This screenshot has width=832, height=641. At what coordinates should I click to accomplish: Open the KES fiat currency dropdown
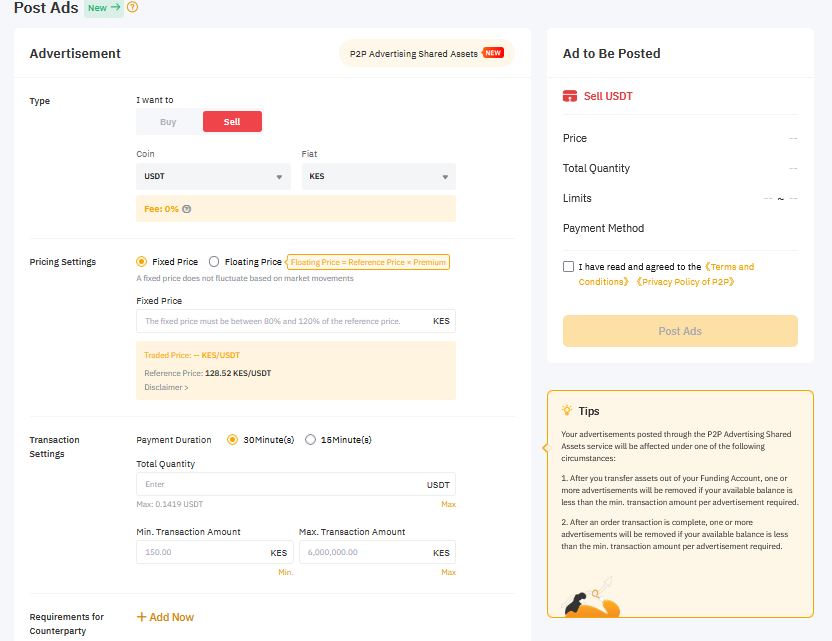[378, 174]
